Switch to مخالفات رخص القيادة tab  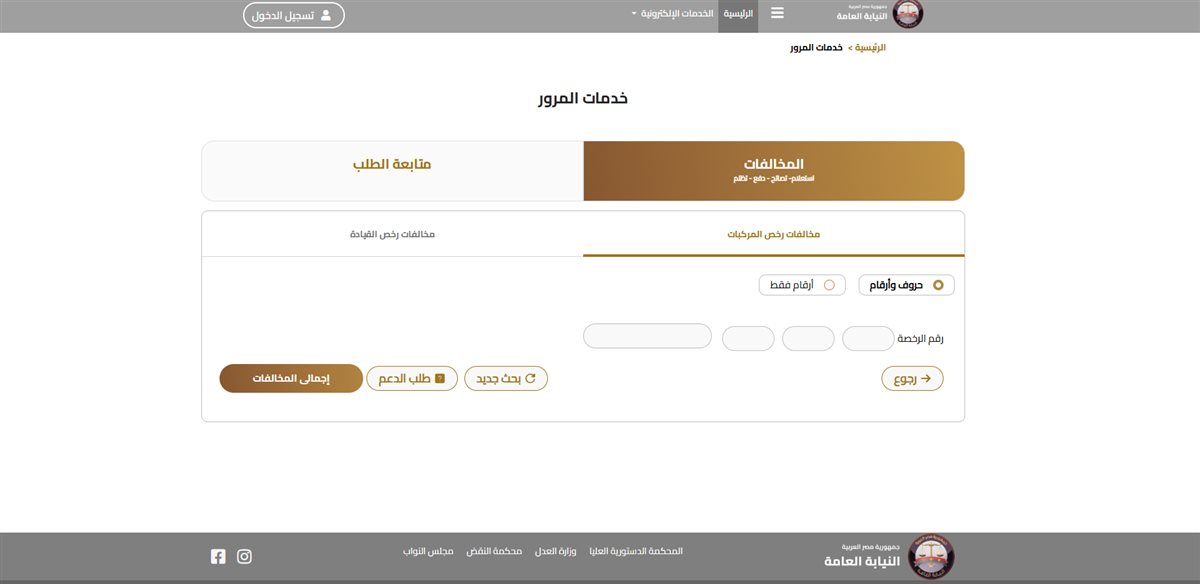tap(392, 234)
